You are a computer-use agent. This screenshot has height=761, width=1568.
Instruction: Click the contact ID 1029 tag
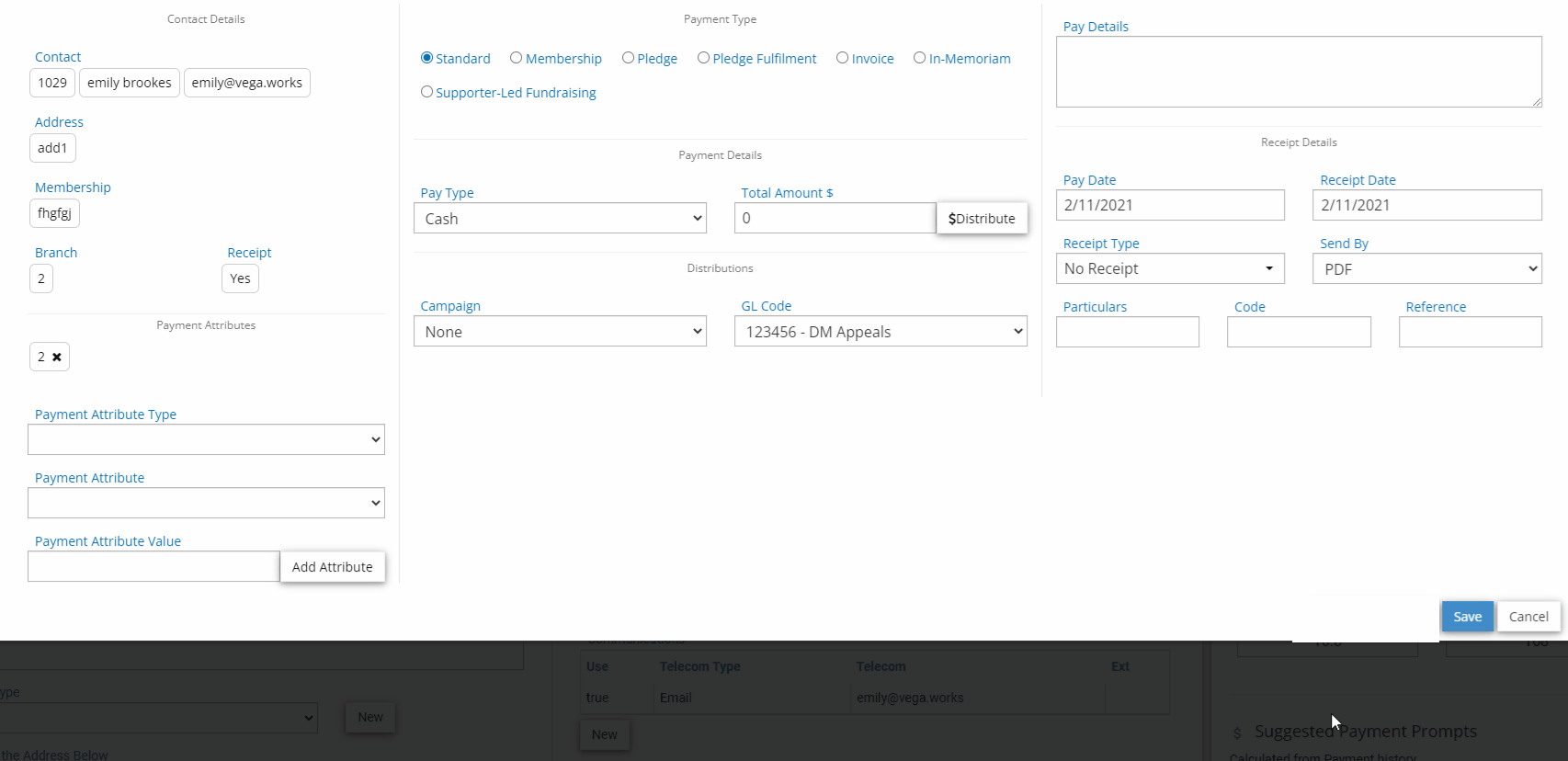pyautogui.click(x=52, y=83)
